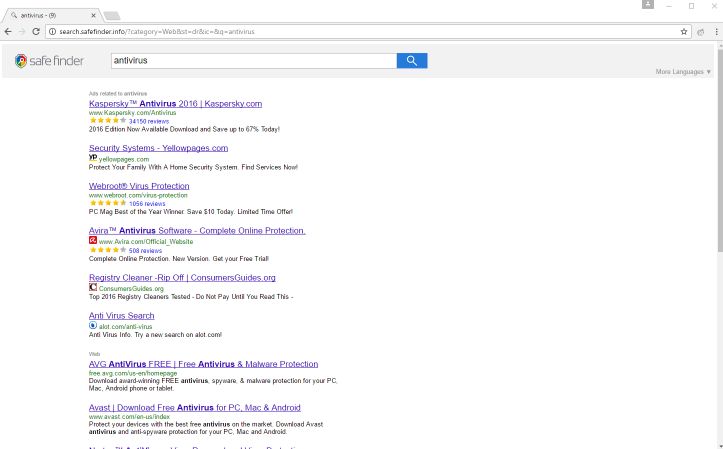Viewport: 723px width, 449px height.
Task: Click the blue magnifier search button
Action: pyautogui.click(x=412, y=60)
